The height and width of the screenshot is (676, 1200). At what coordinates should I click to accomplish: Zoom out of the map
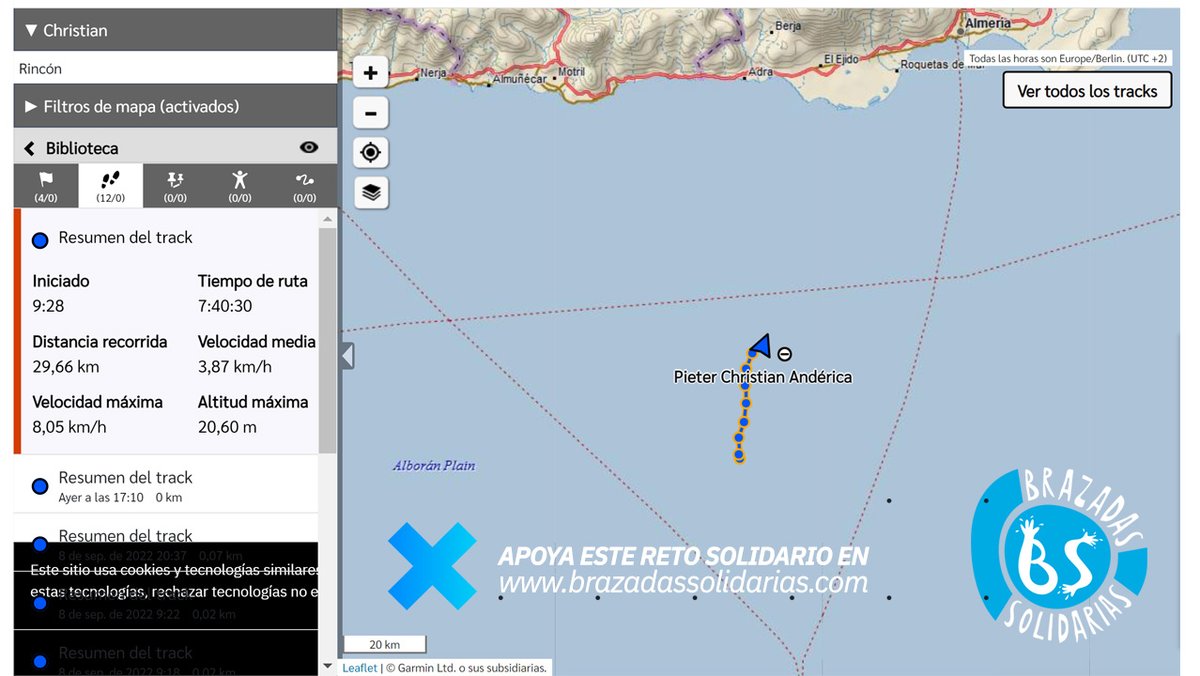[371, 113]
